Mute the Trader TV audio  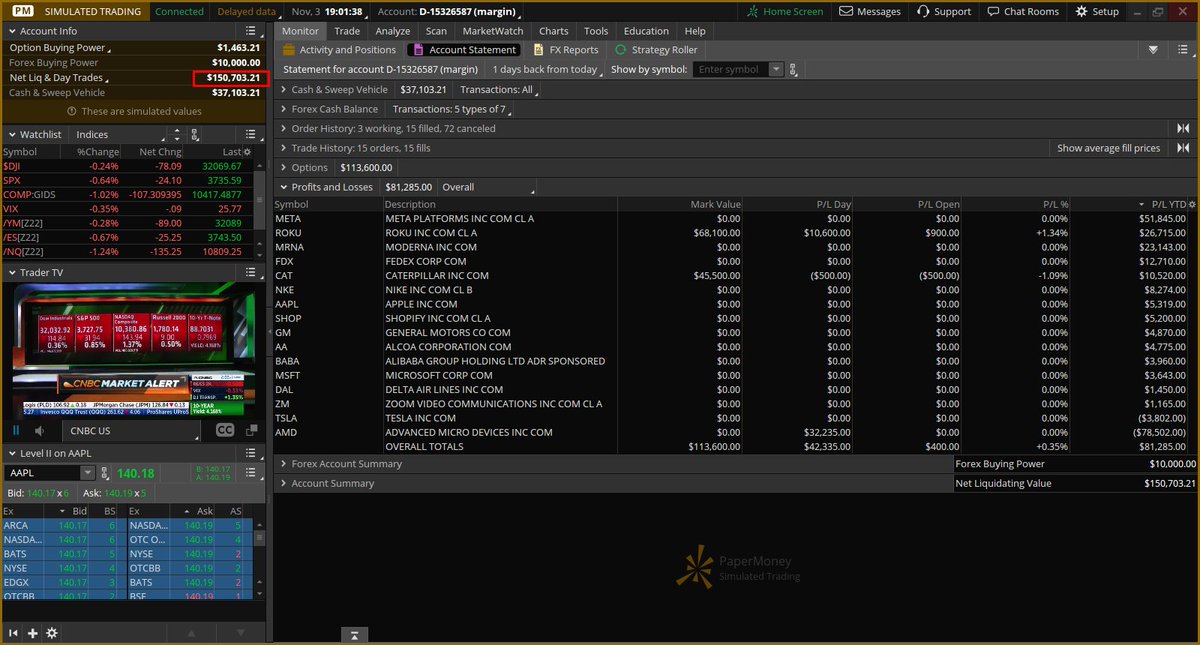pyautogui.click(x=40, y=430)
